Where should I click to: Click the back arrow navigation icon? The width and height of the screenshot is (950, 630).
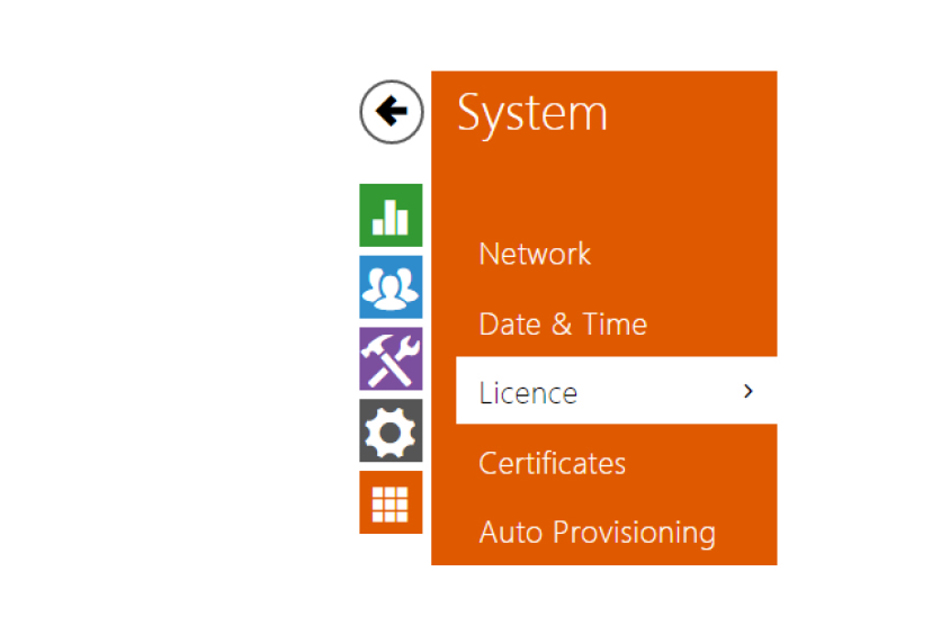coord(391,112)
